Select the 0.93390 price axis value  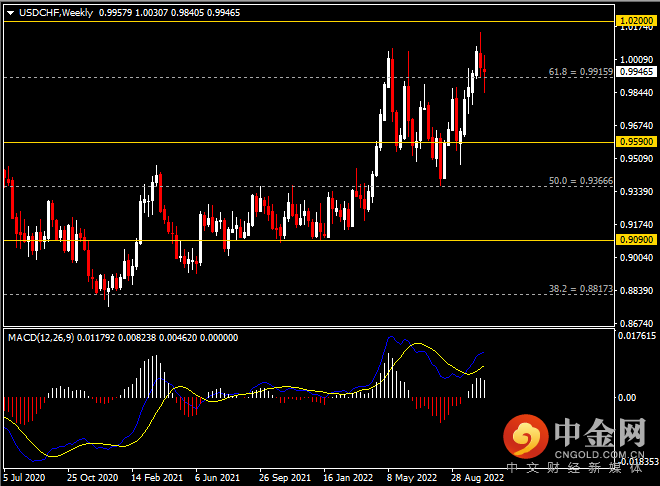637,191
